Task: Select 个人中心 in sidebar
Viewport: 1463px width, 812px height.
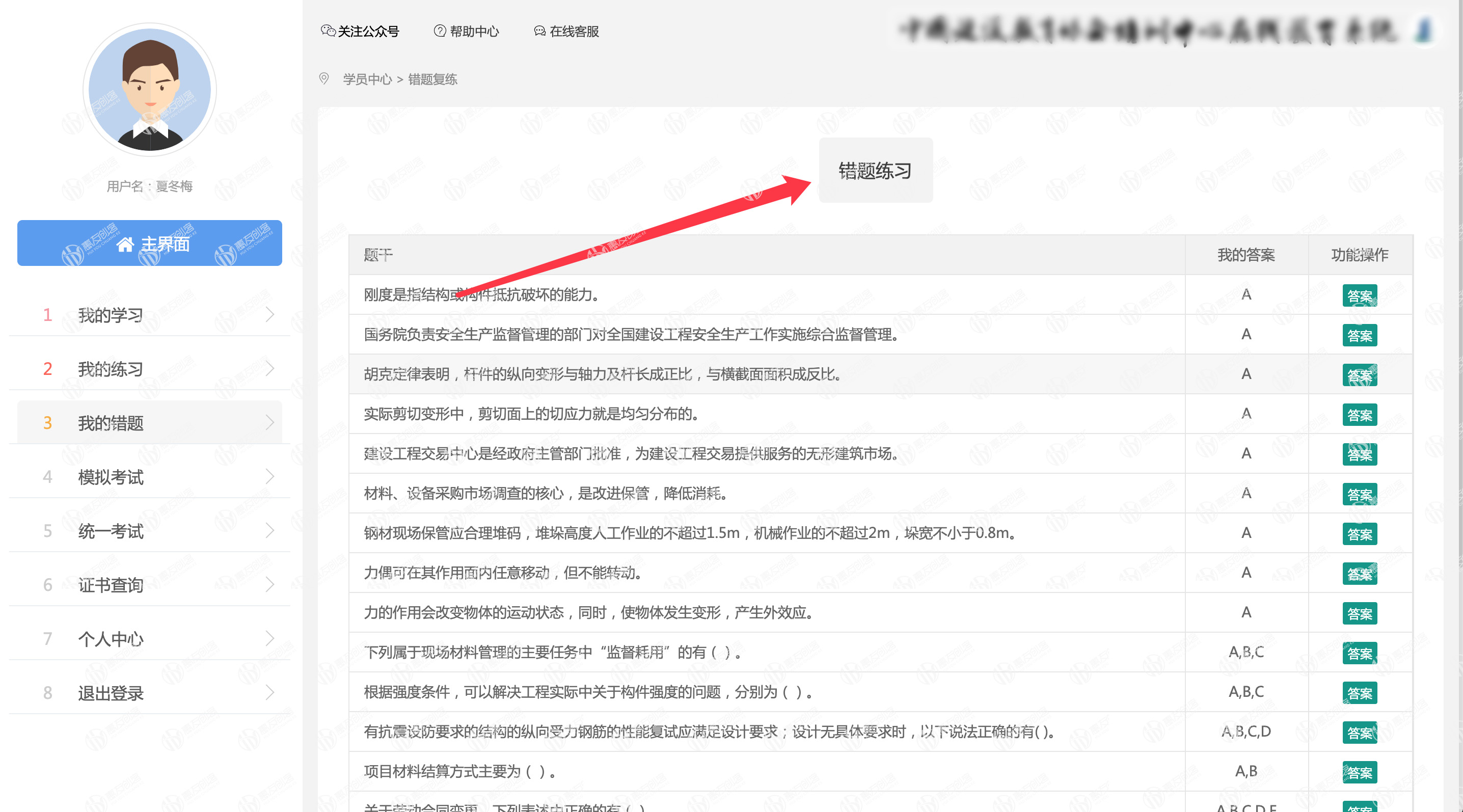Action: (x=111, y=639)
